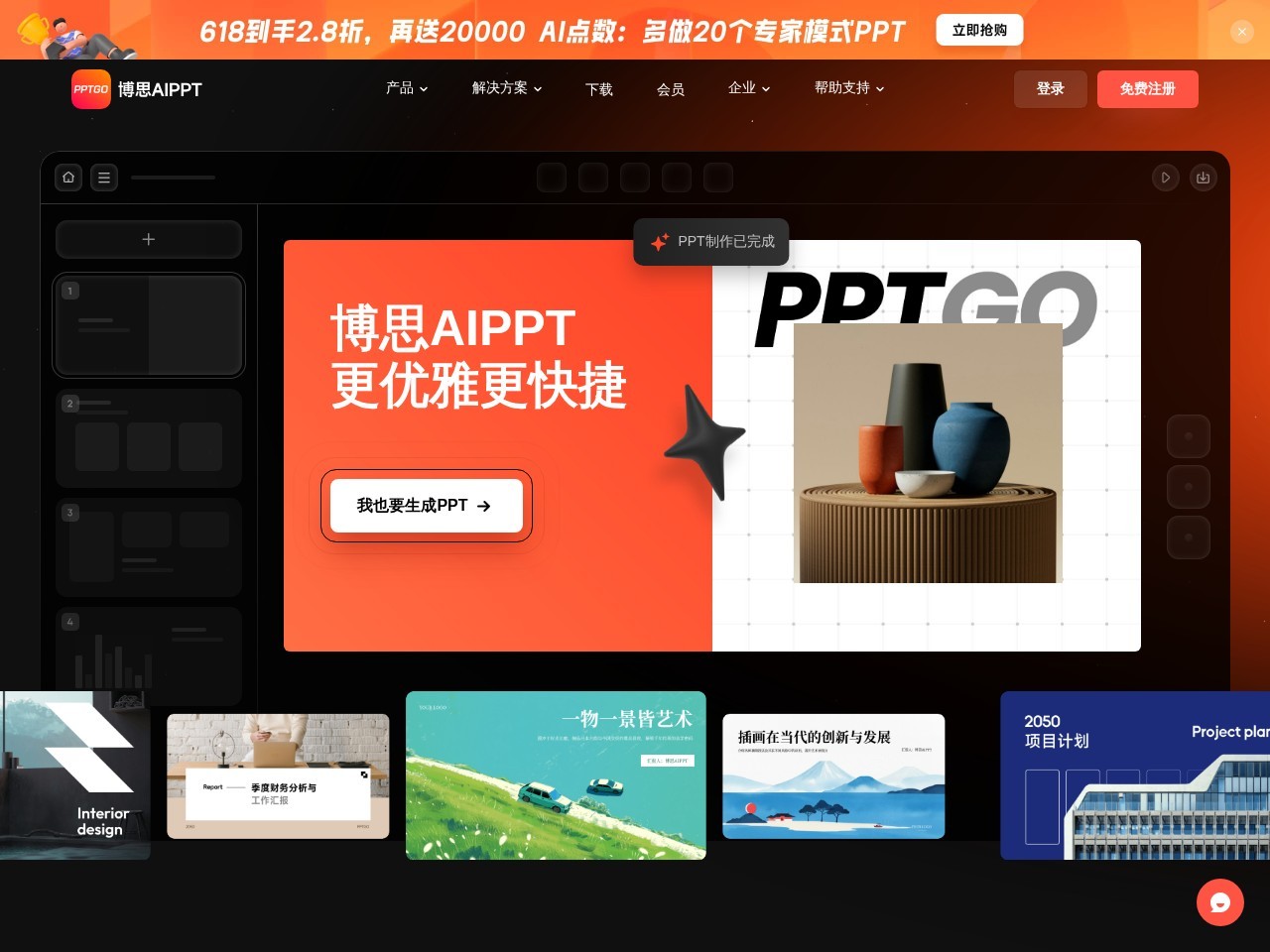Open the 季度财务分析与工作汇报 template card
The image size is (1270, 952).
click(278, 776)
